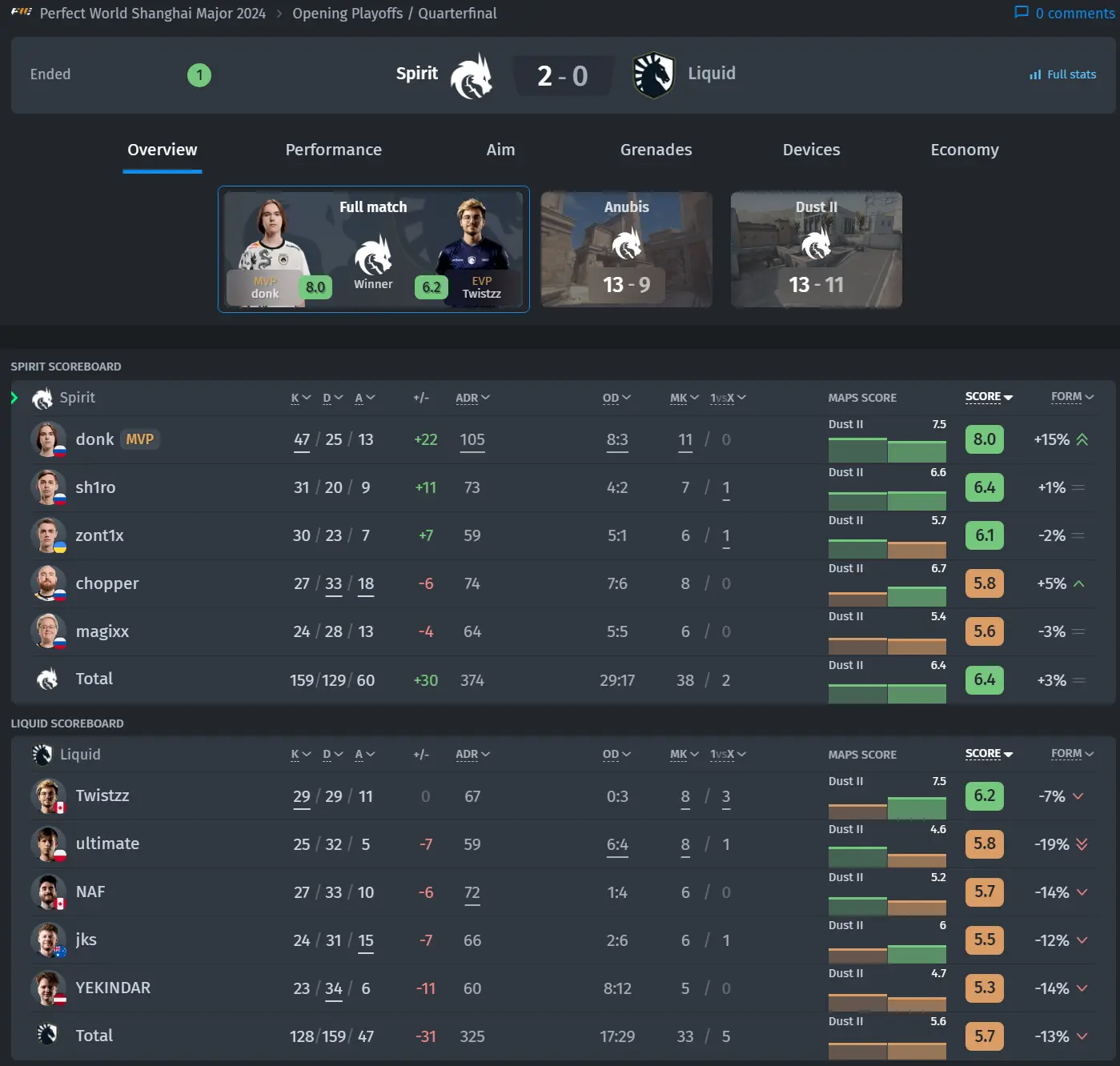Open the Aim tab

click(x=501, y=150)
